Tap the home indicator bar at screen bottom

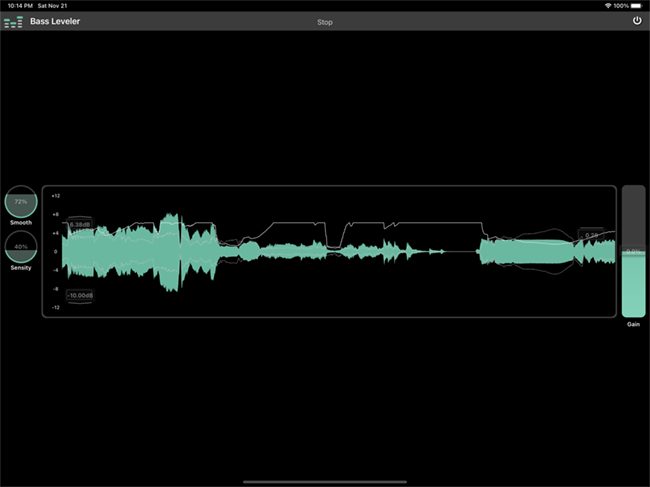point(325,481)
